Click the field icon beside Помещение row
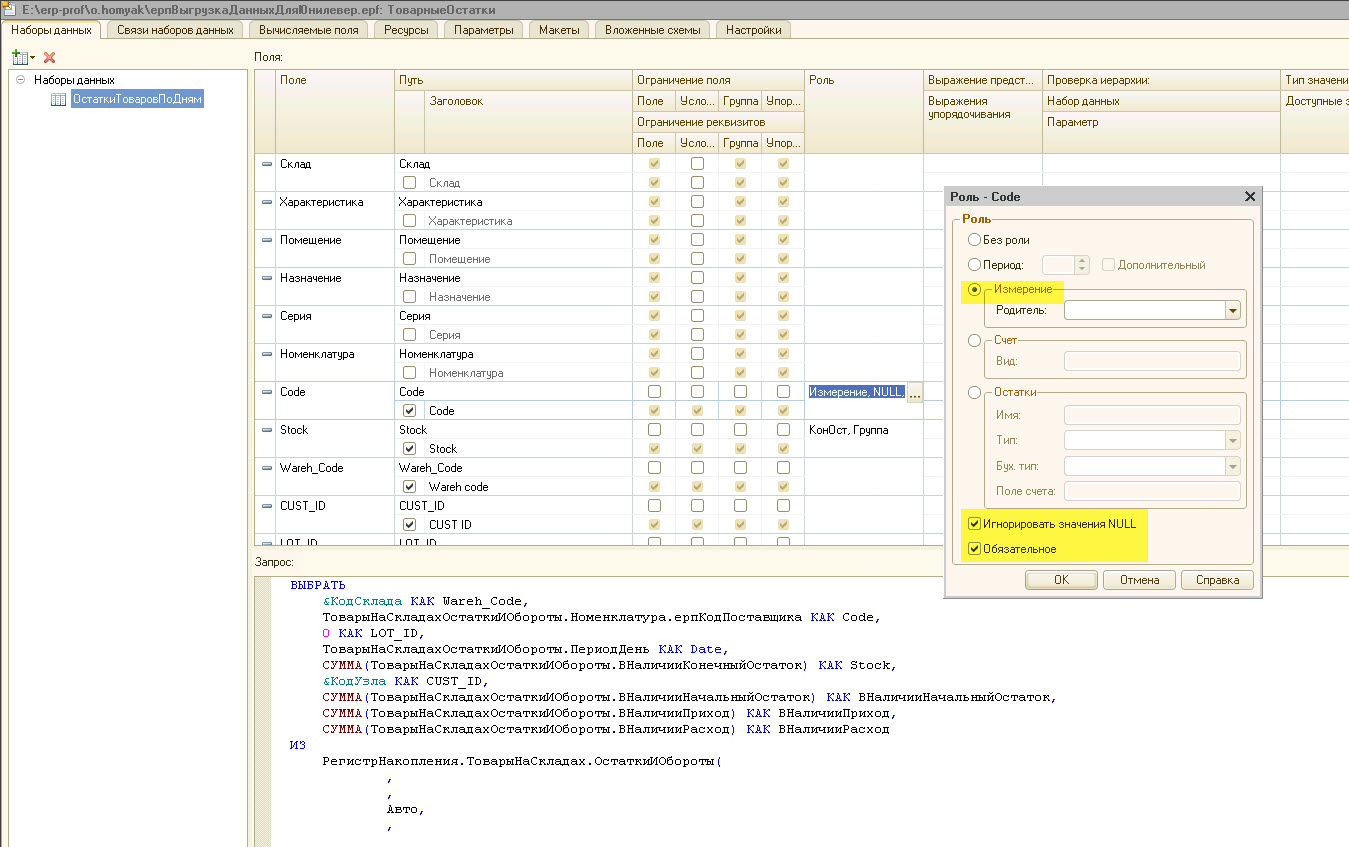 pos(267,240)
